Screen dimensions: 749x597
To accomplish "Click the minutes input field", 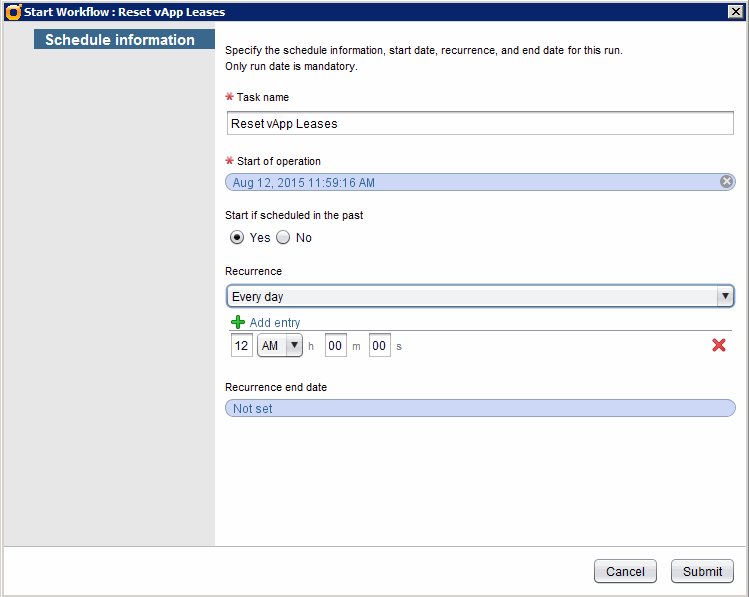I will (x=335, y=345).
